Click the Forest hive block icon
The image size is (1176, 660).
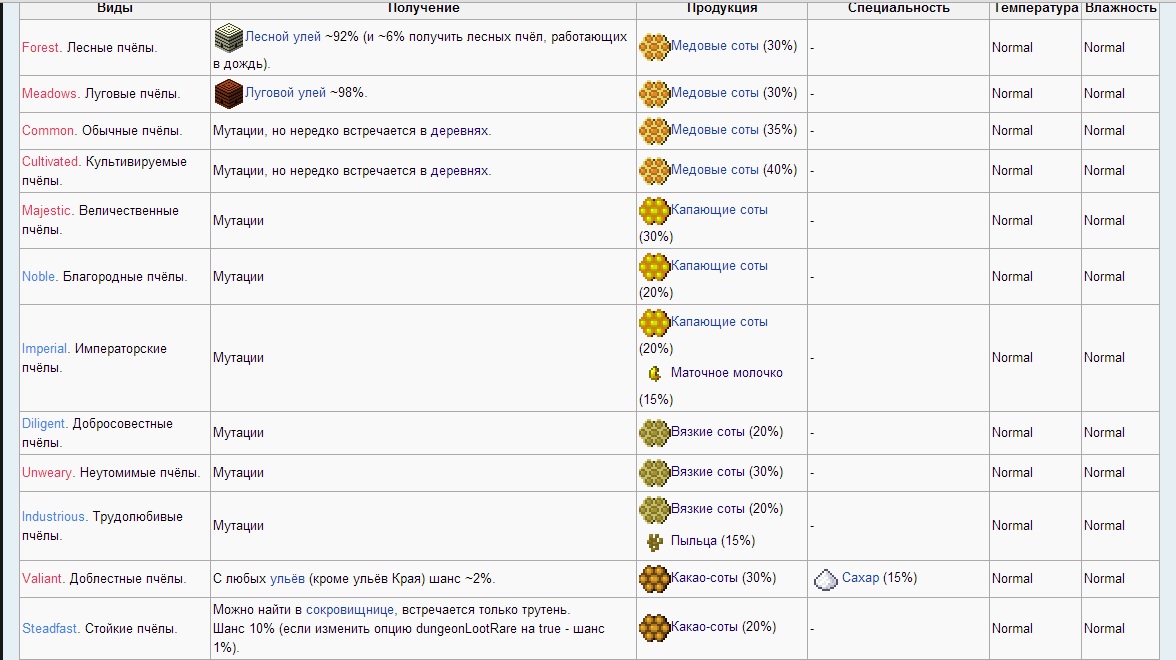point(229,38)
